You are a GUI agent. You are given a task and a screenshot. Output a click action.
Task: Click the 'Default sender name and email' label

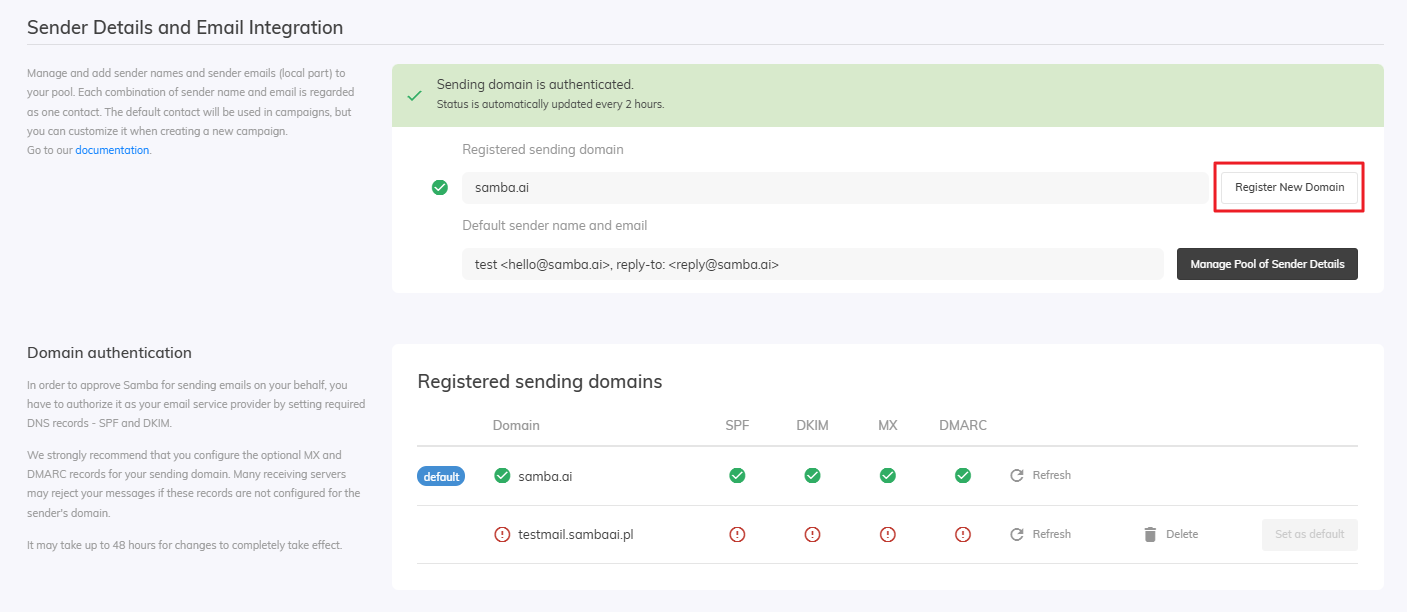click(x=555, y=225)
